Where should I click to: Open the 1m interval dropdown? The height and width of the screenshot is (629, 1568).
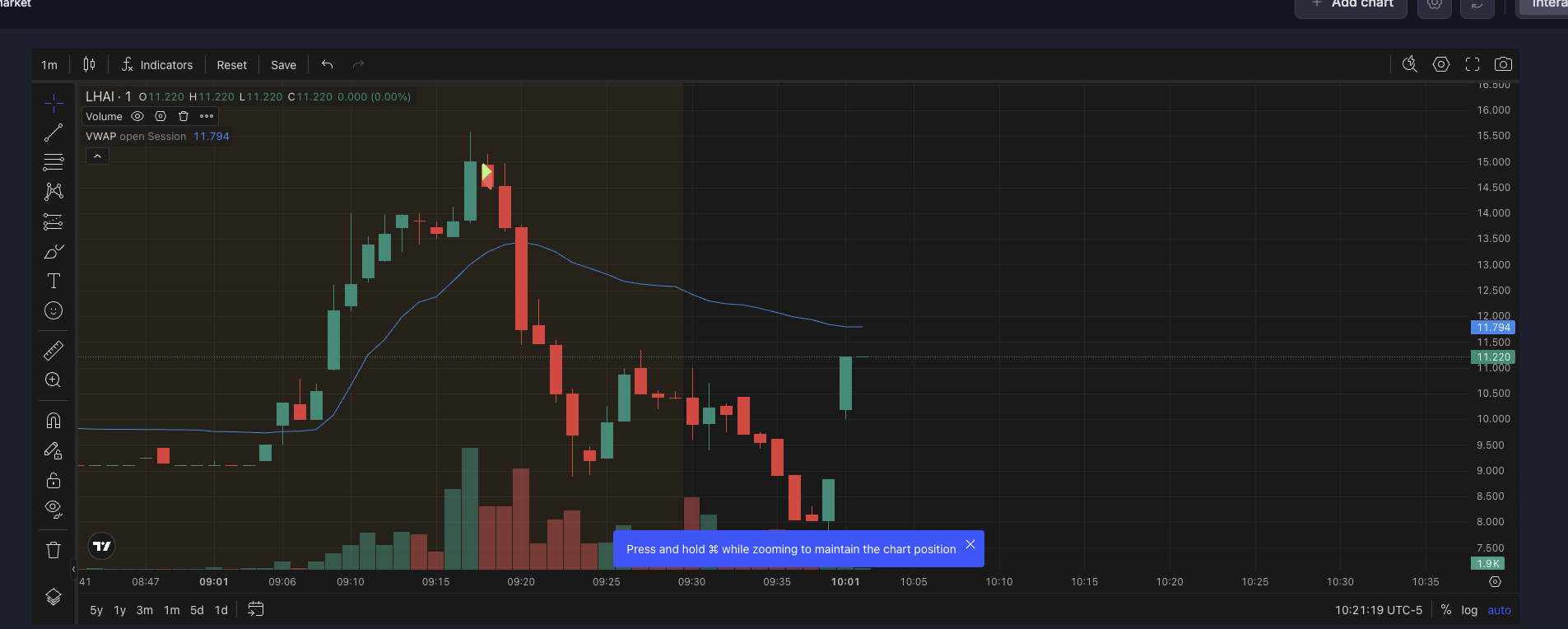[49, 65]
